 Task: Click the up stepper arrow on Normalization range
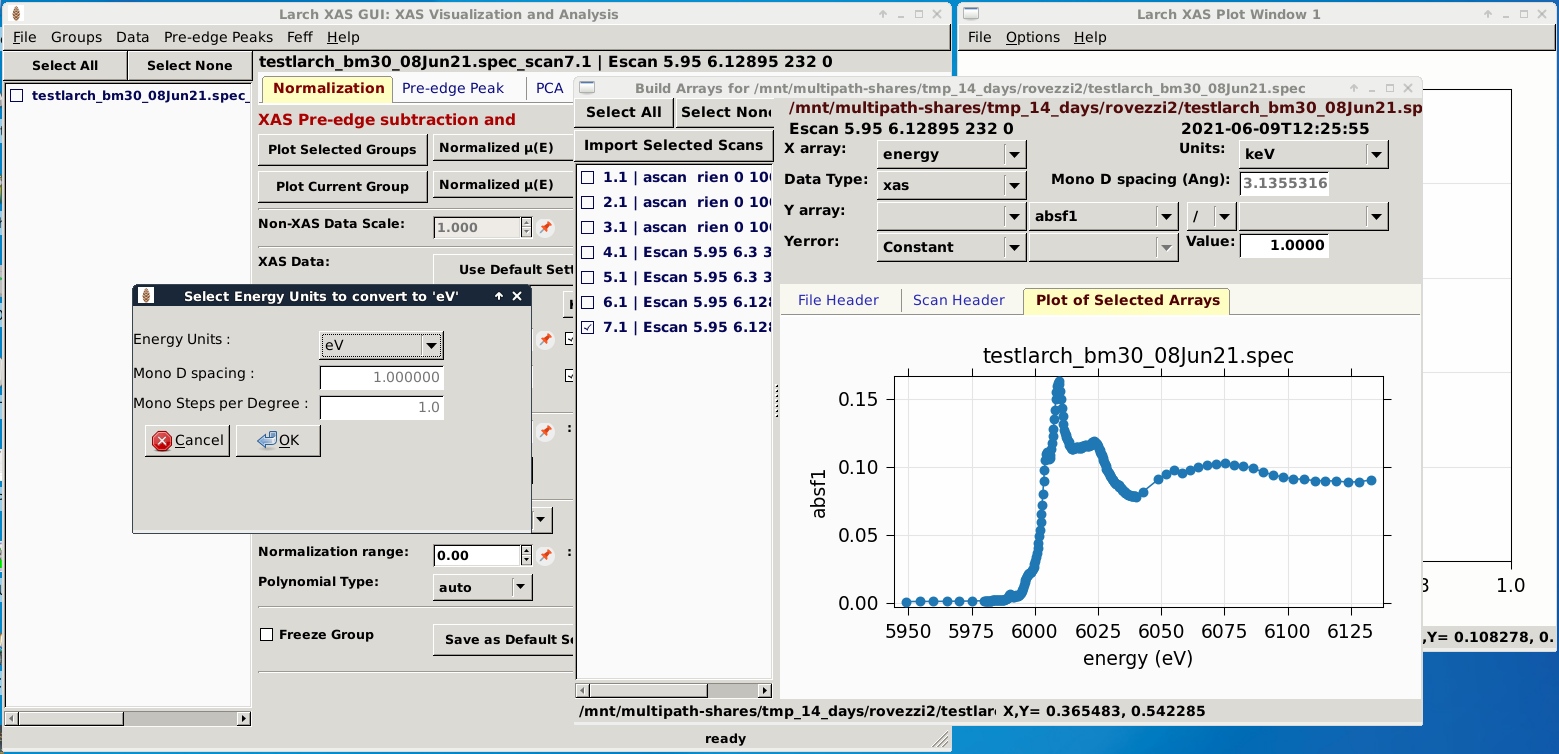[527, 549]
